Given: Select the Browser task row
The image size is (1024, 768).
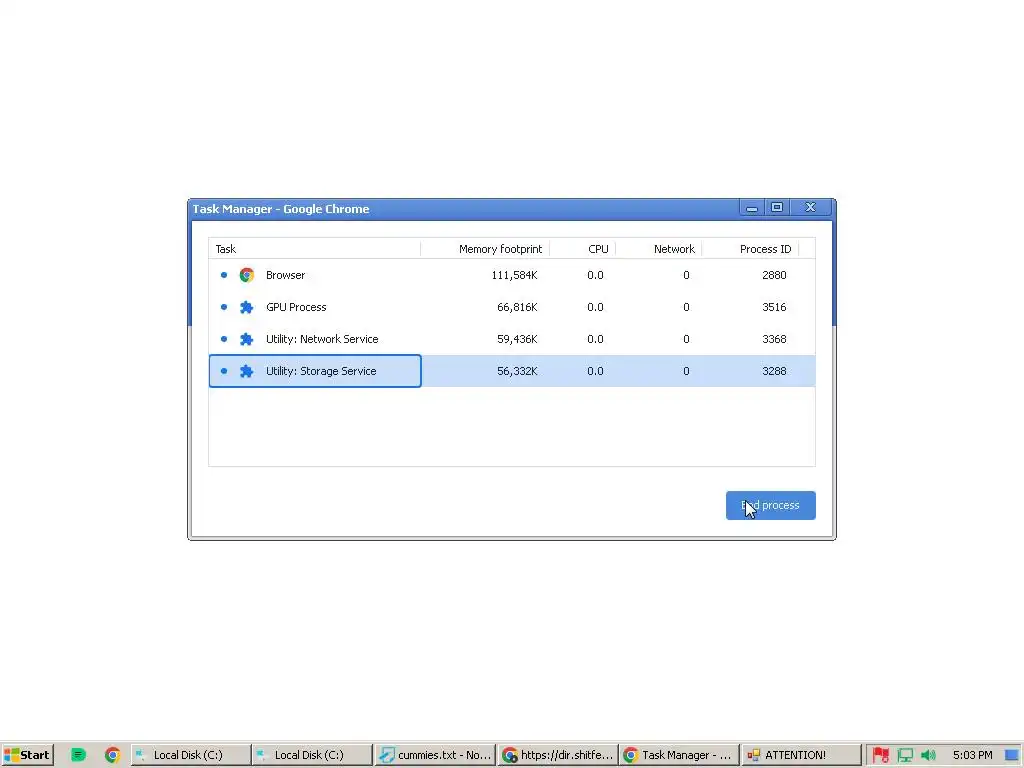Looking at the screenshot, I should (x=512, y=275).
